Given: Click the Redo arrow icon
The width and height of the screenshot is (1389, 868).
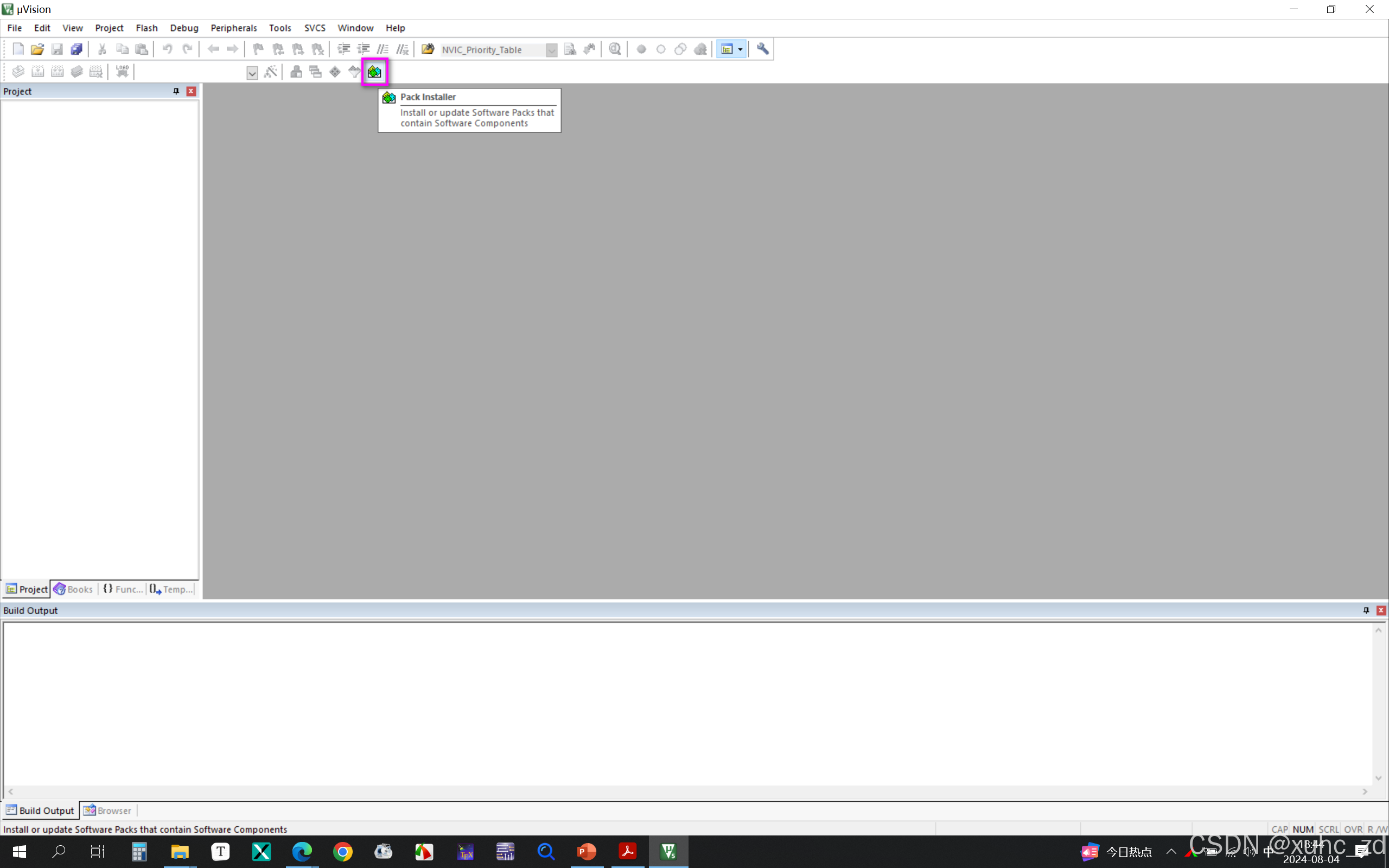Looking at the screenshot, I should pyautogui.click(x=187, y=49).
